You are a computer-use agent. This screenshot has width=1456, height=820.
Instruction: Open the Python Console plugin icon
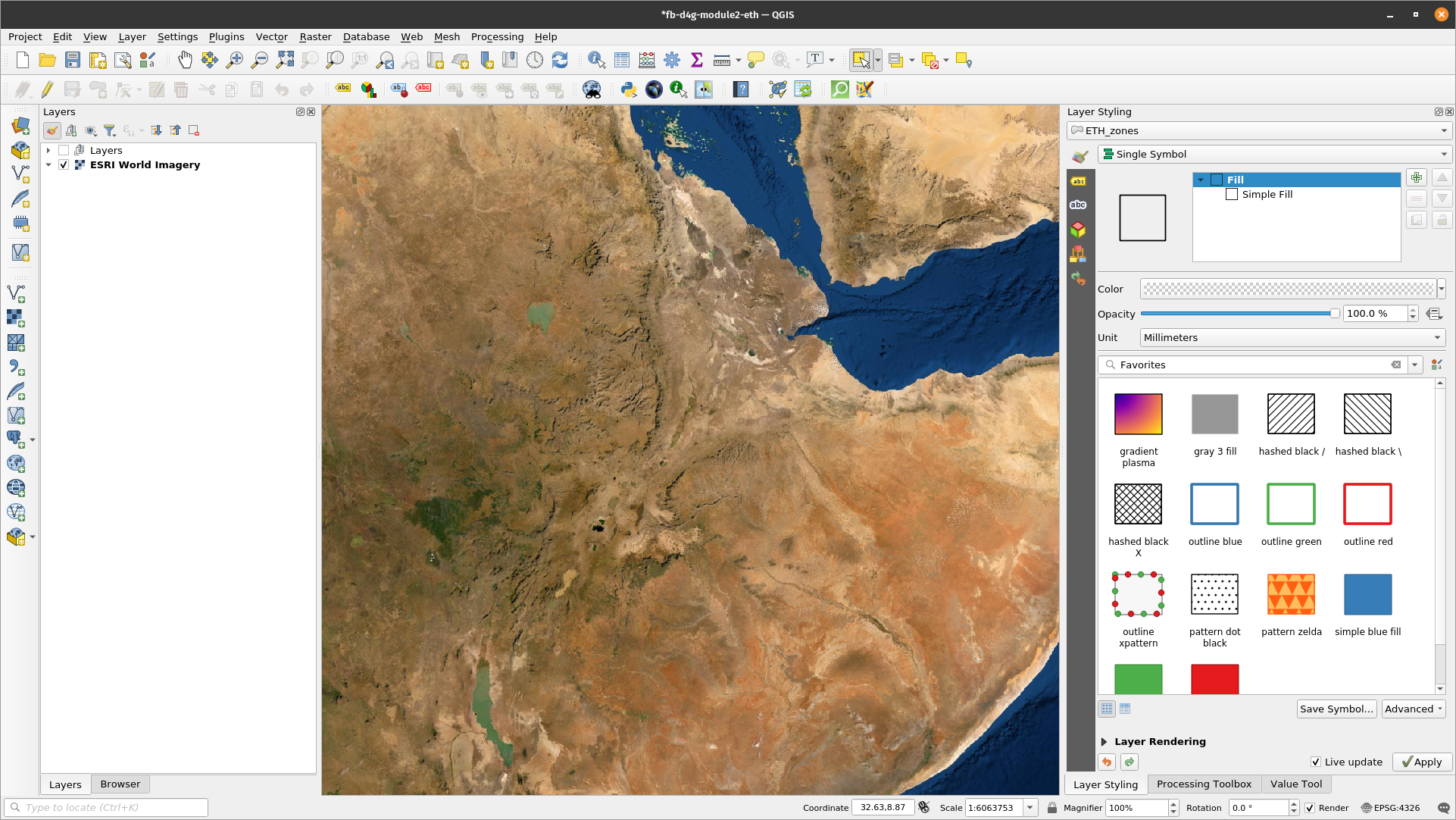click(x=627, y=89)
